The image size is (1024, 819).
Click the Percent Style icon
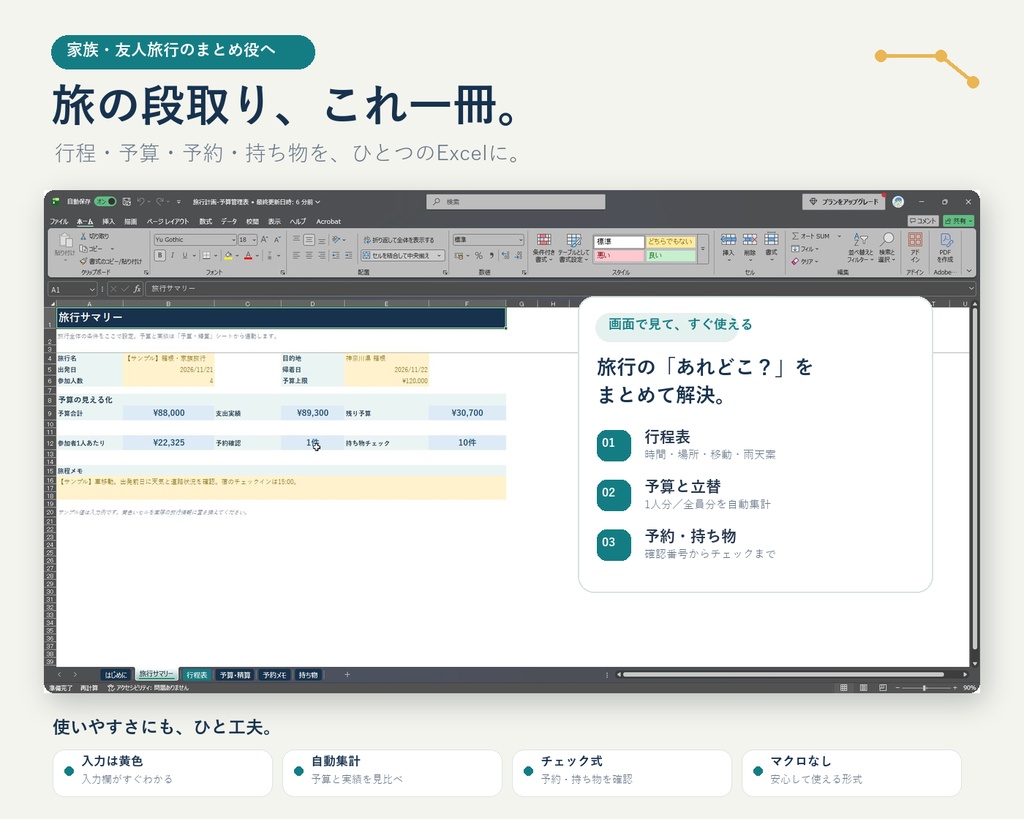[479, 255]
